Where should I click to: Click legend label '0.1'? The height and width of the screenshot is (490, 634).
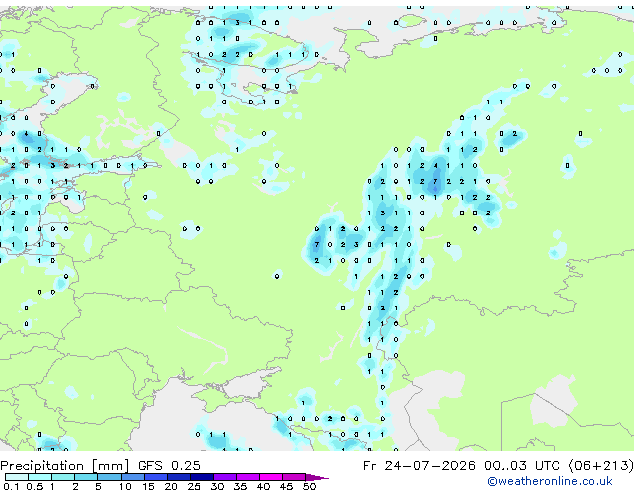tap(11, 486)
